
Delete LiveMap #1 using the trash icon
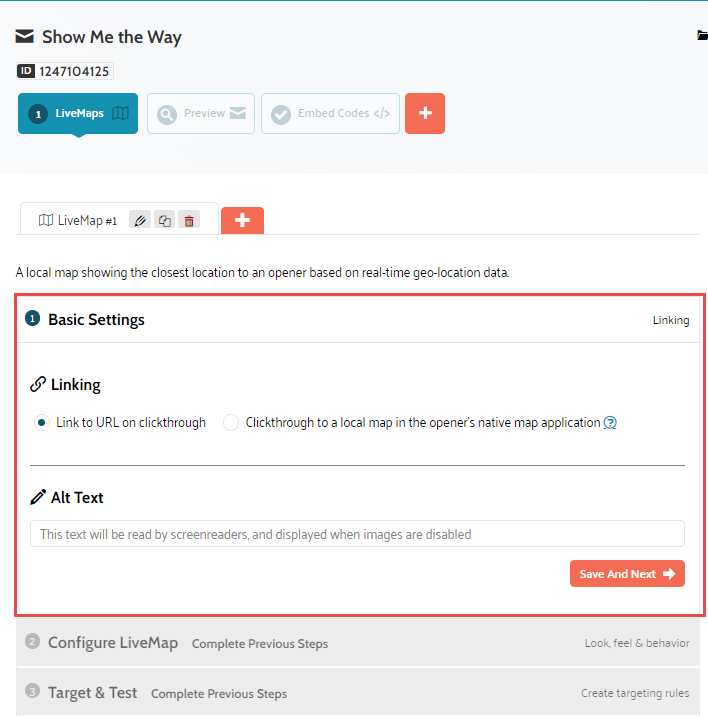coord(189,220)
